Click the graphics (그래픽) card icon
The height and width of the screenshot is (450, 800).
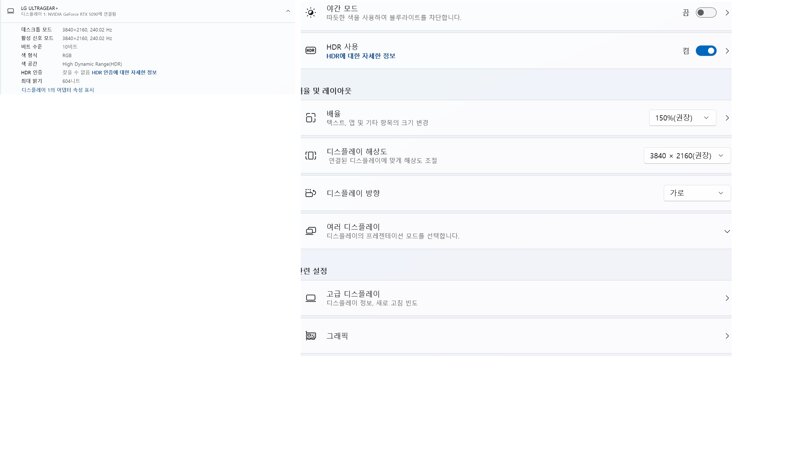pos(311,336)
